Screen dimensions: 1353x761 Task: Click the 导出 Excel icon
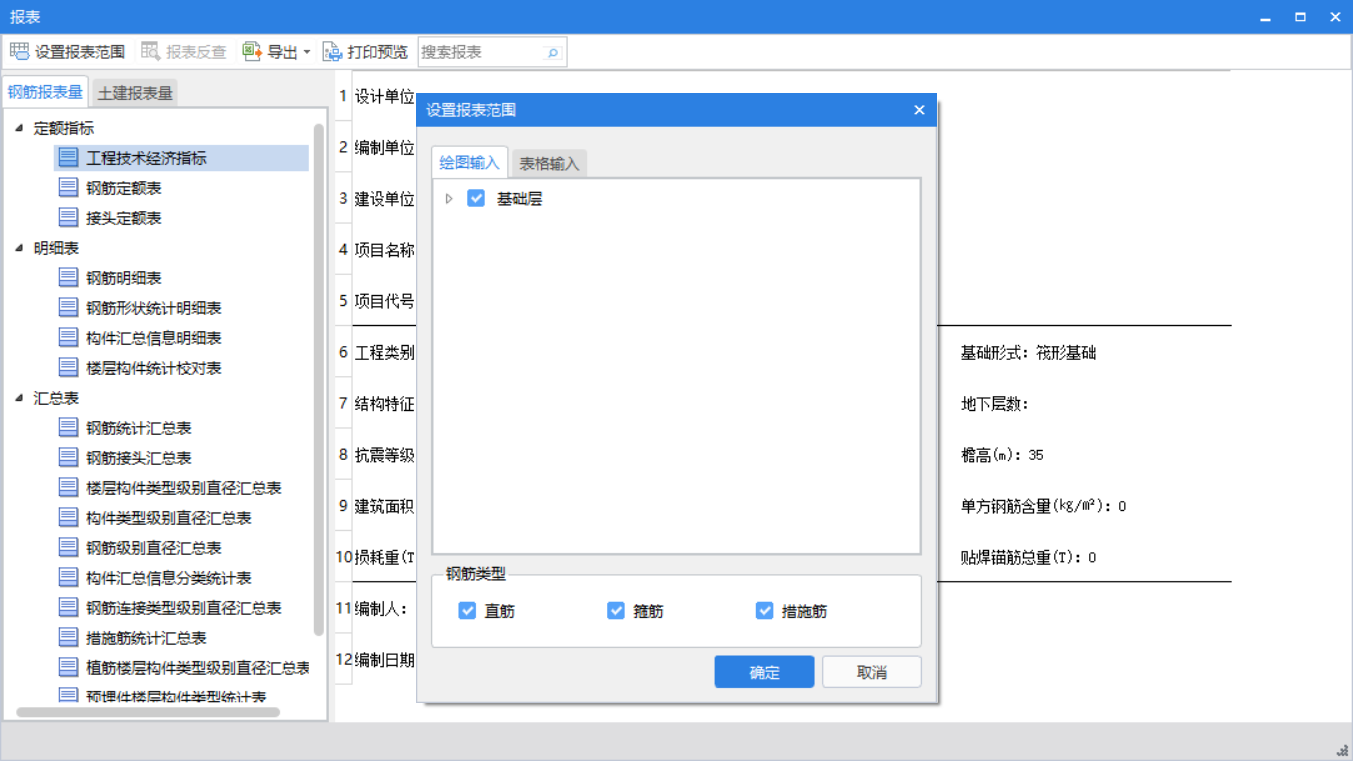pos(252,52)
